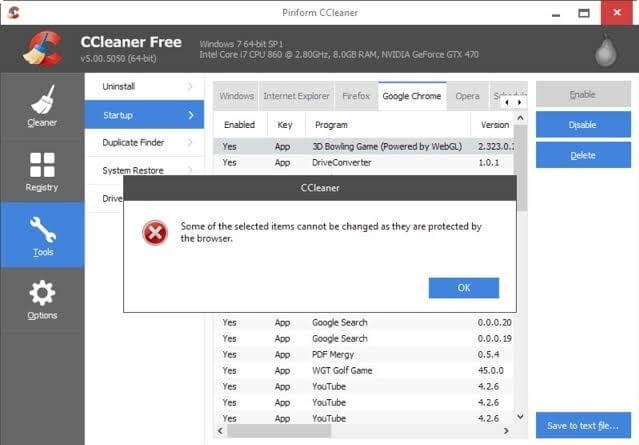Click the vertical scrollbar down arrow
The height and width of the screenshot is (445, 639).
click(x=520, y=416)
